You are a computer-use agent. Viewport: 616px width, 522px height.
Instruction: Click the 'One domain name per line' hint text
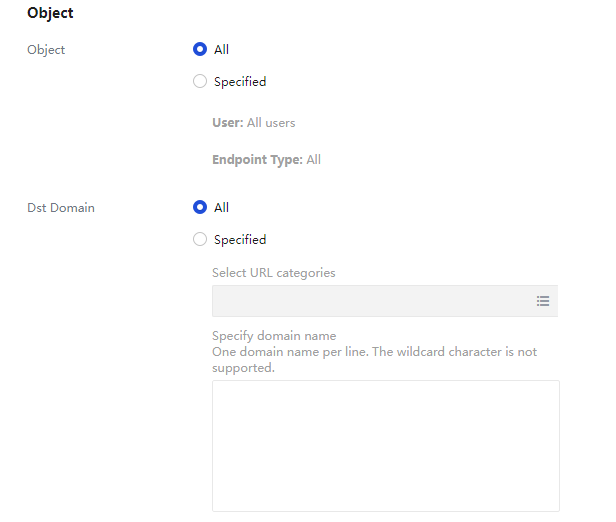point(374,352)
